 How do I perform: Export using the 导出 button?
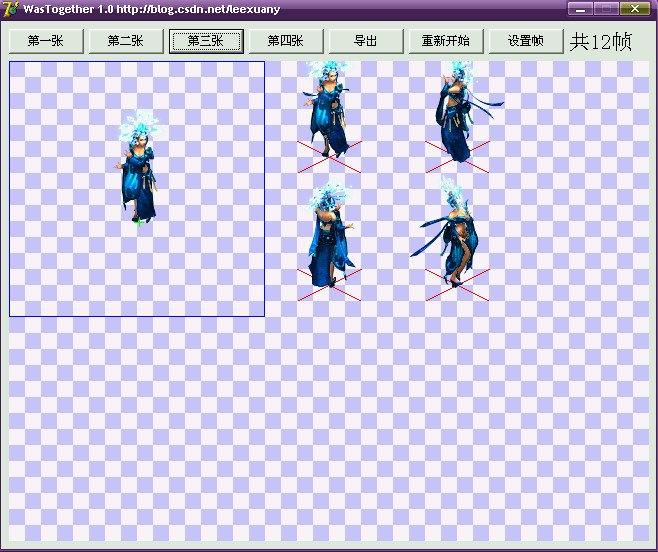pos(366,41)
